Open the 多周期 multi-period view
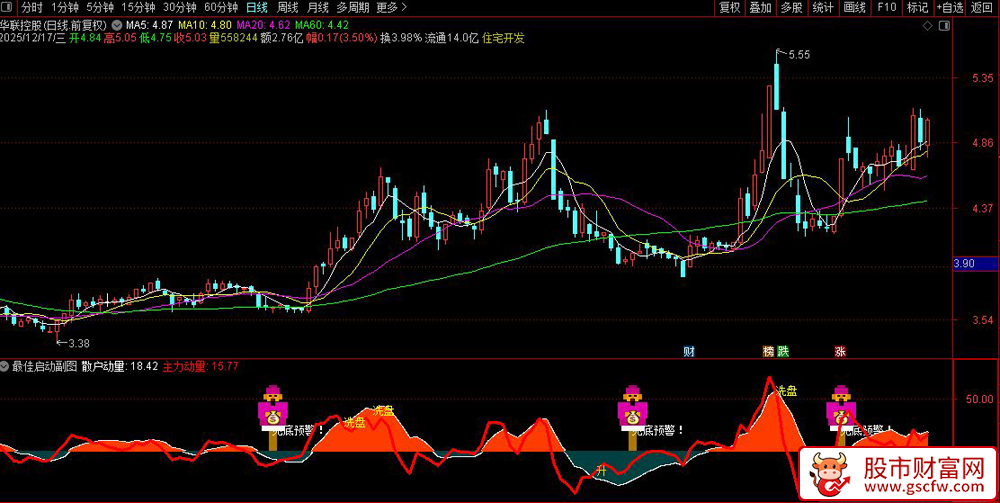This screenshot has height=503, width=1000. [x=352, y=8]
